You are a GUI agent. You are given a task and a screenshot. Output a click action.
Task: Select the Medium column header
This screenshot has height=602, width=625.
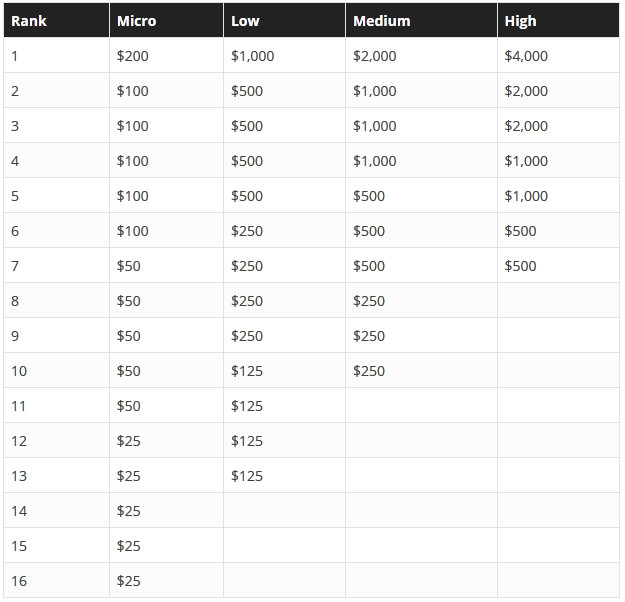[x=421, y=20]
